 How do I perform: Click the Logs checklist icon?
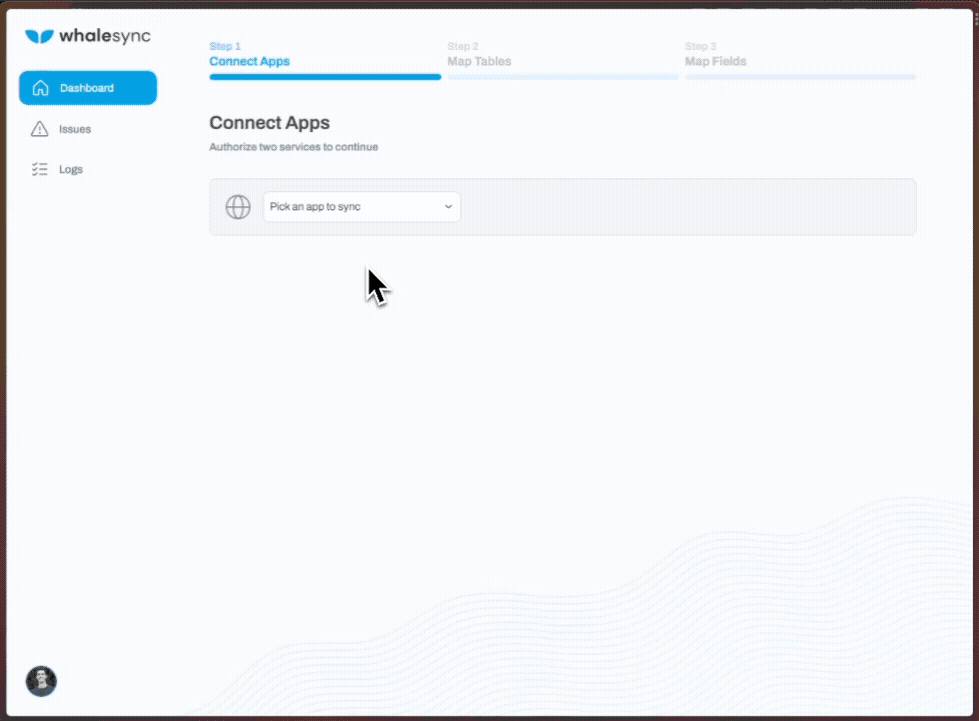point(39,169)
